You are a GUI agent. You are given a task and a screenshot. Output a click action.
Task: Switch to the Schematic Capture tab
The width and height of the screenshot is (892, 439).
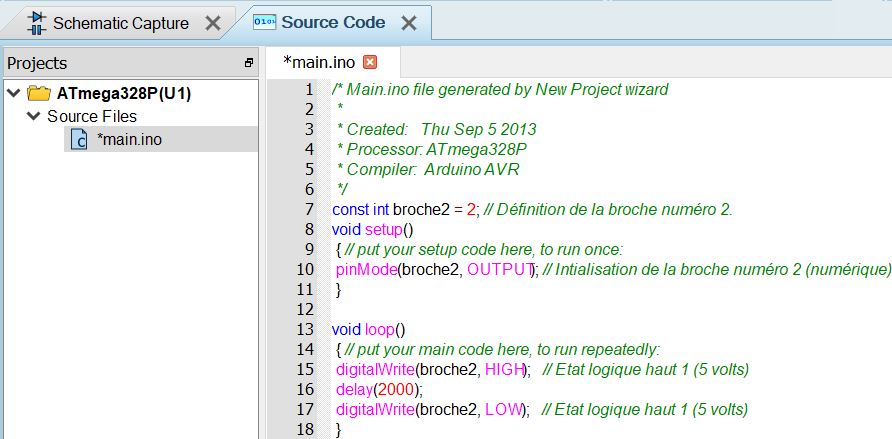point(120,23)
